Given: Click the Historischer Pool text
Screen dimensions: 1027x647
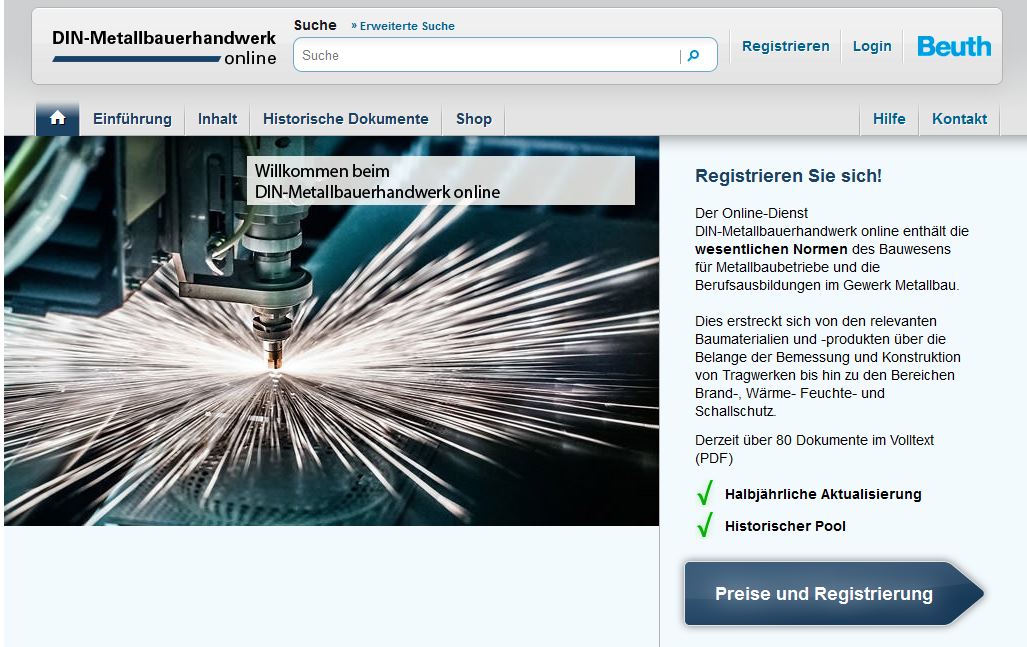Looking at the screenshot, I should pos(785,526).
